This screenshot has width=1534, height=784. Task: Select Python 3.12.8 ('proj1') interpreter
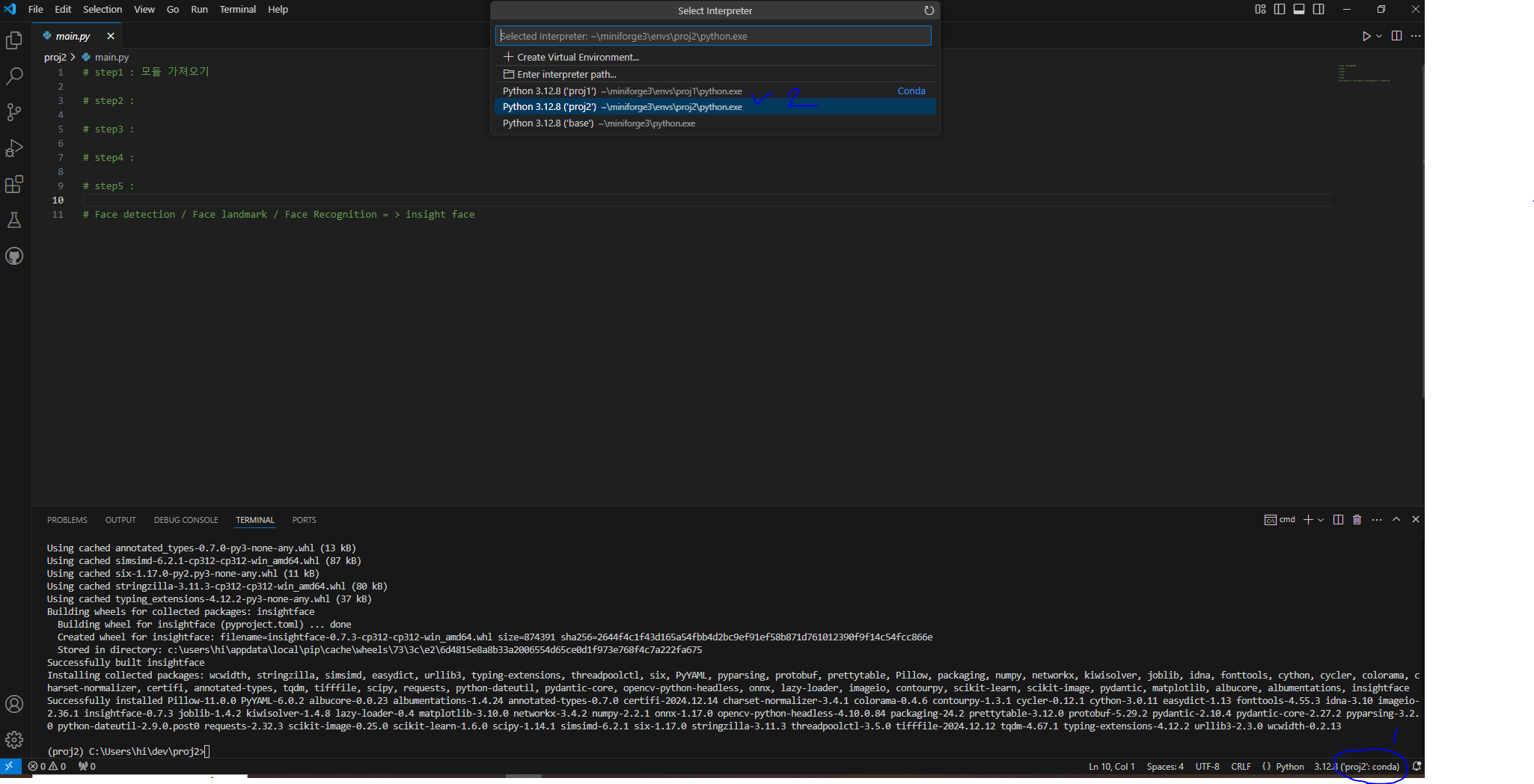[715, 91]
